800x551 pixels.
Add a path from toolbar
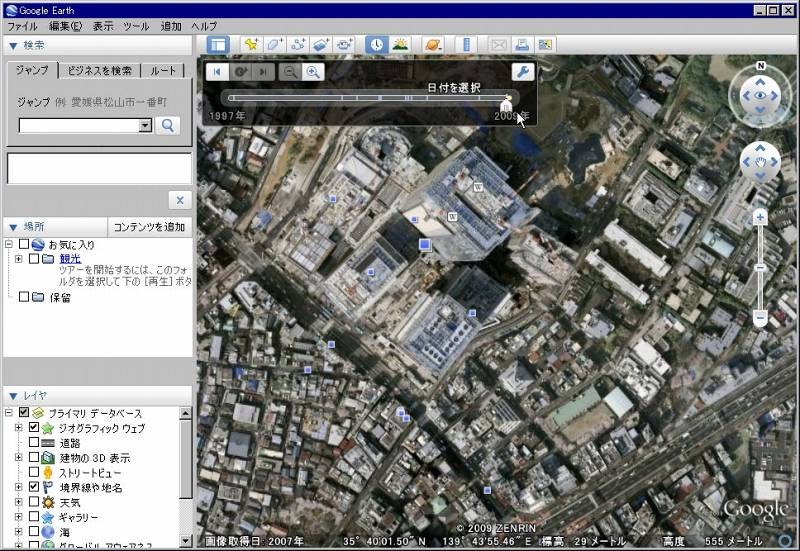pos(298,45)
